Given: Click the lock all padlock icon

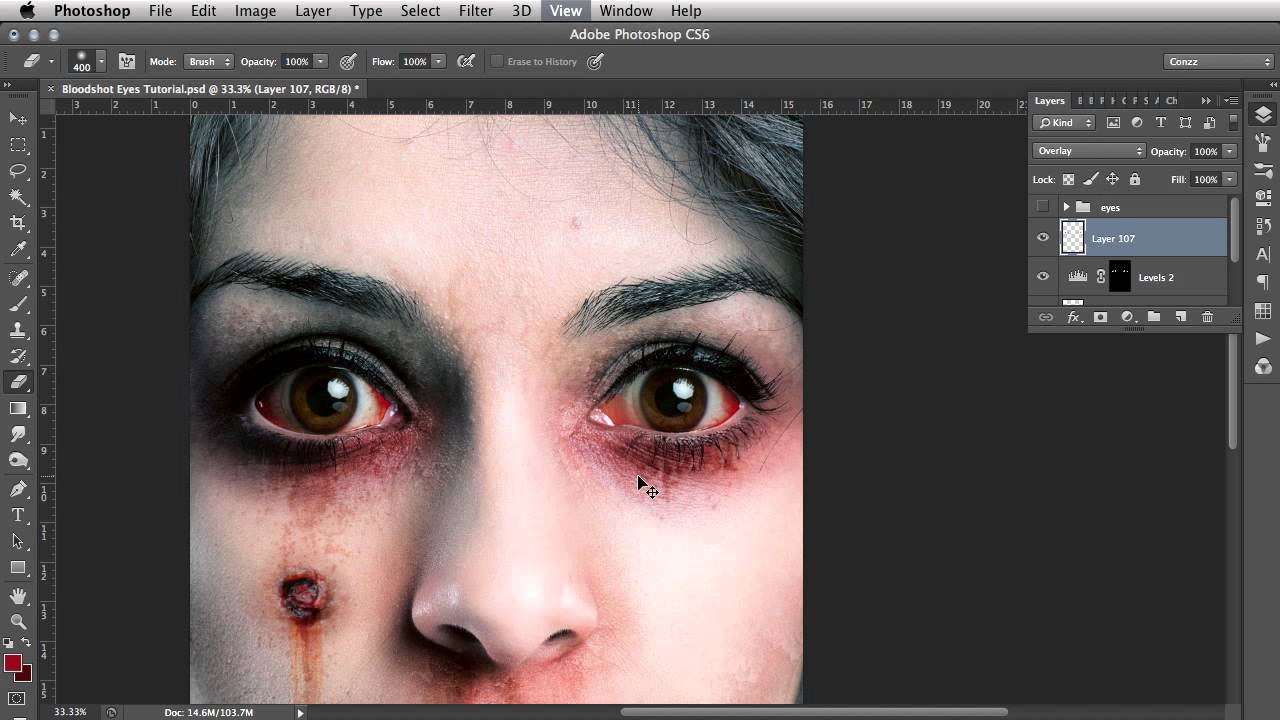Looking at the screenshot, I should point(1134,179).
